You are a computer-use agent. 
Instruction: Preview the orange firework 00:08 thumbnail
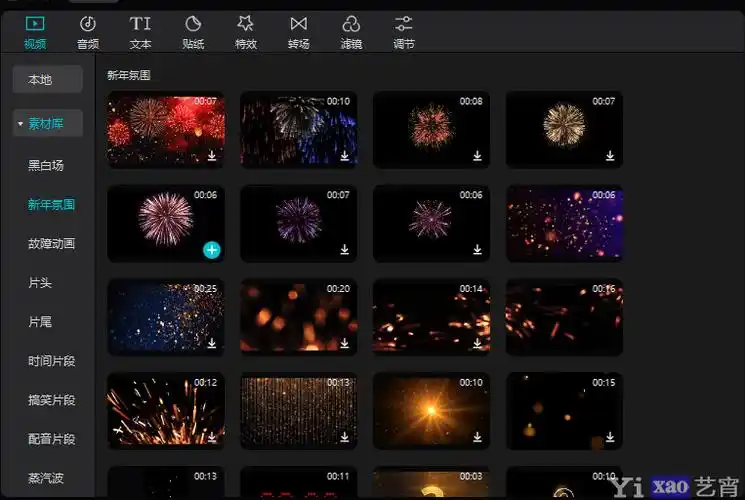pos(431,130)
